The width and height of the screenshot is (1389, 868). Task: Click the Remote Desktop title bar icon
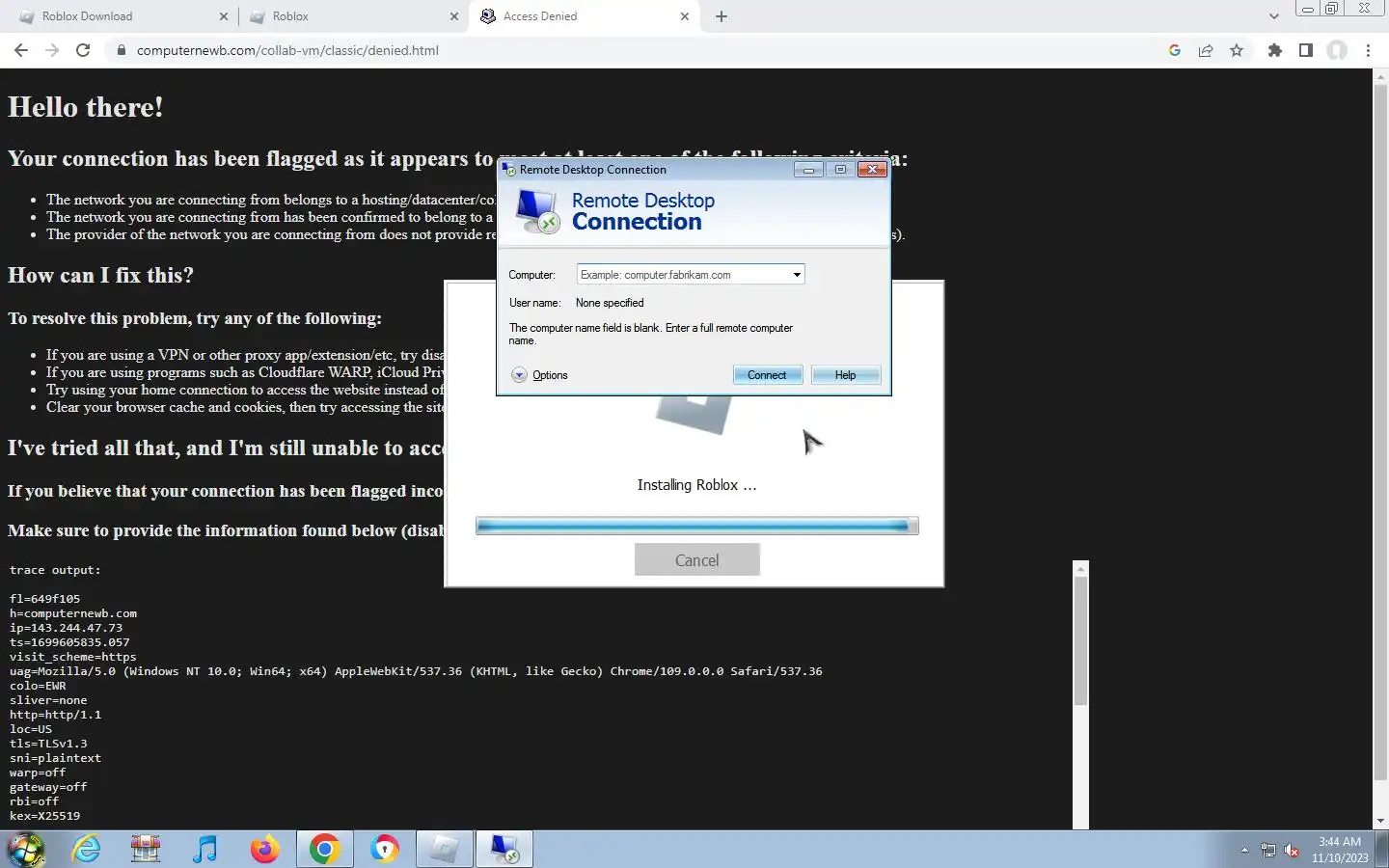[508, 170]
